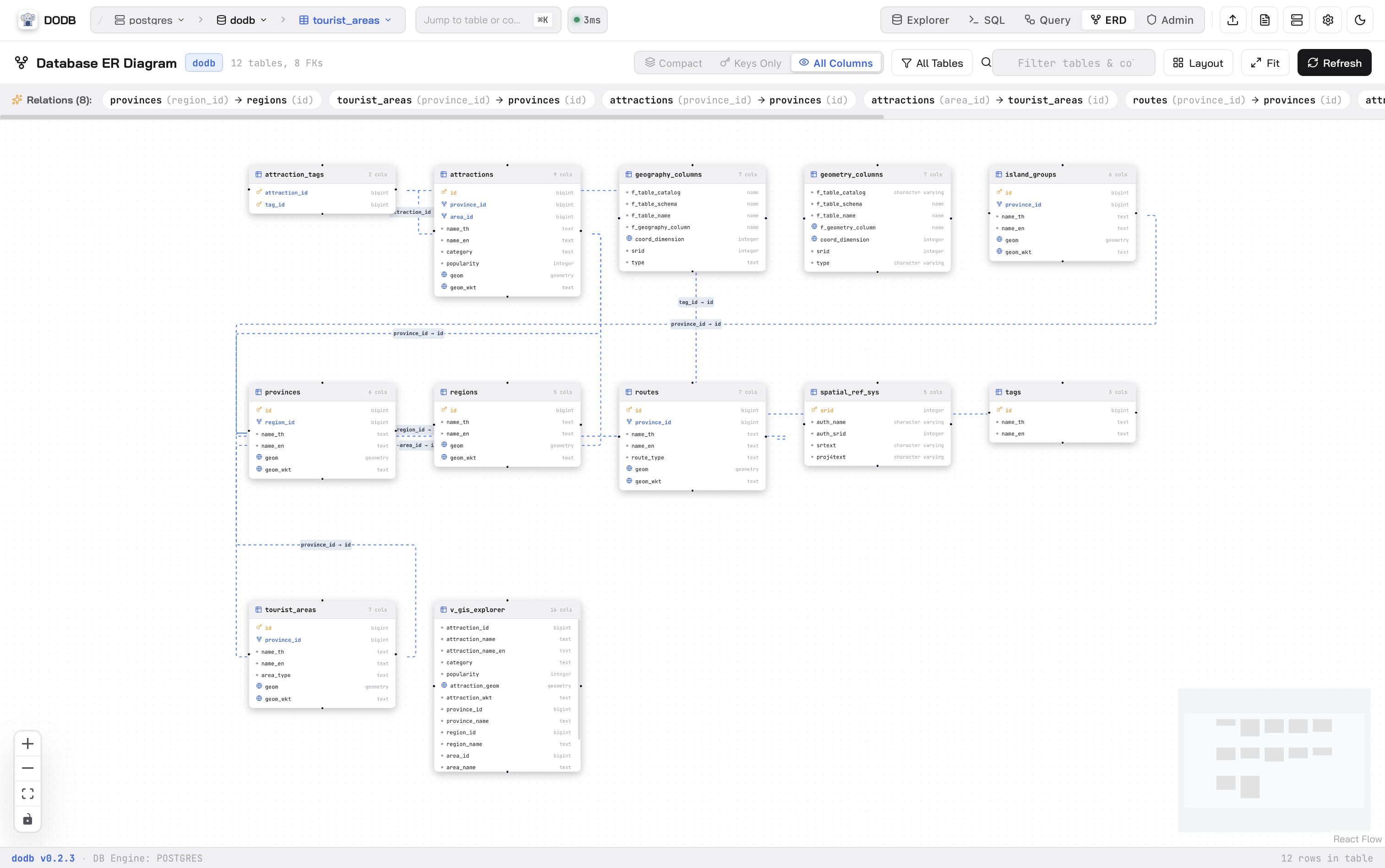Click the table icon on the routes node
This screenshot has height=868, width=1385.
[x=628, y=392]
